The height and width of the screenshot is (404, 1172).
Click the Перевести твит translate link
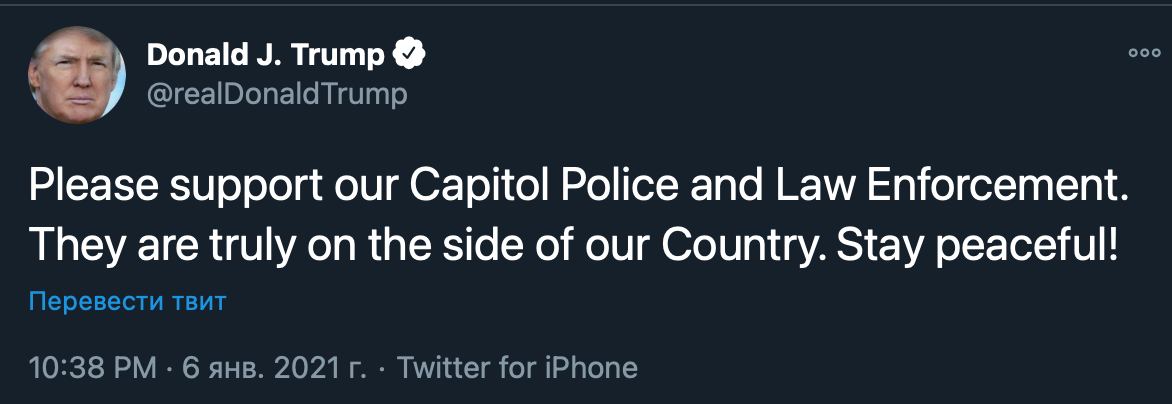[128, 301]
